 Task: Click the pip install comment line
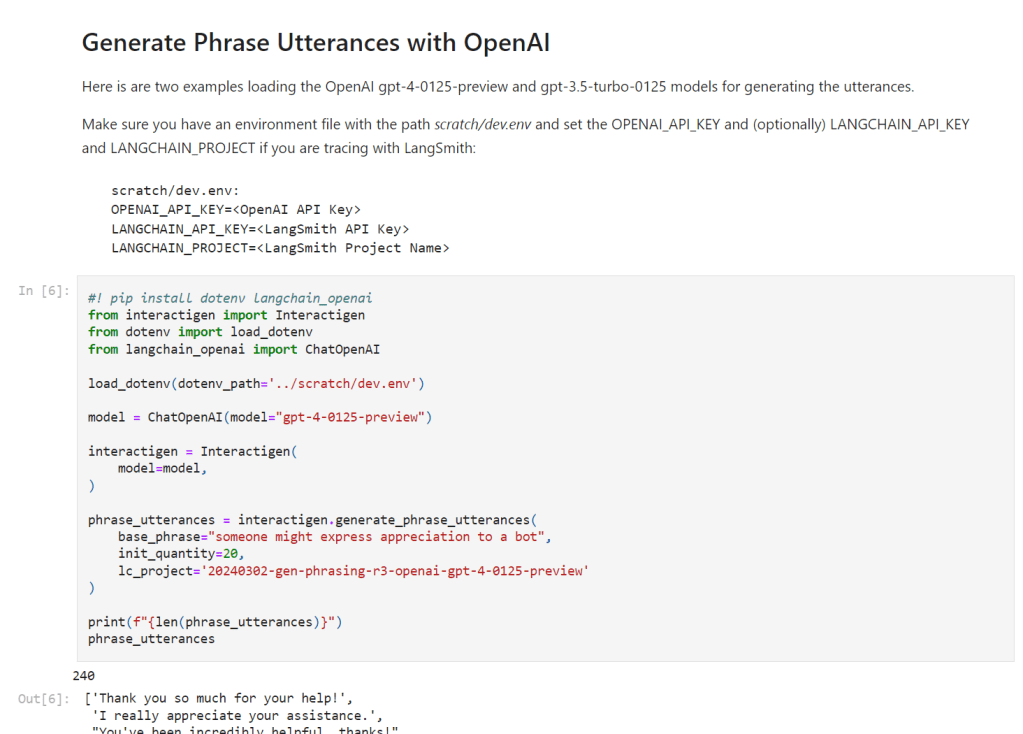pos(230,298)
